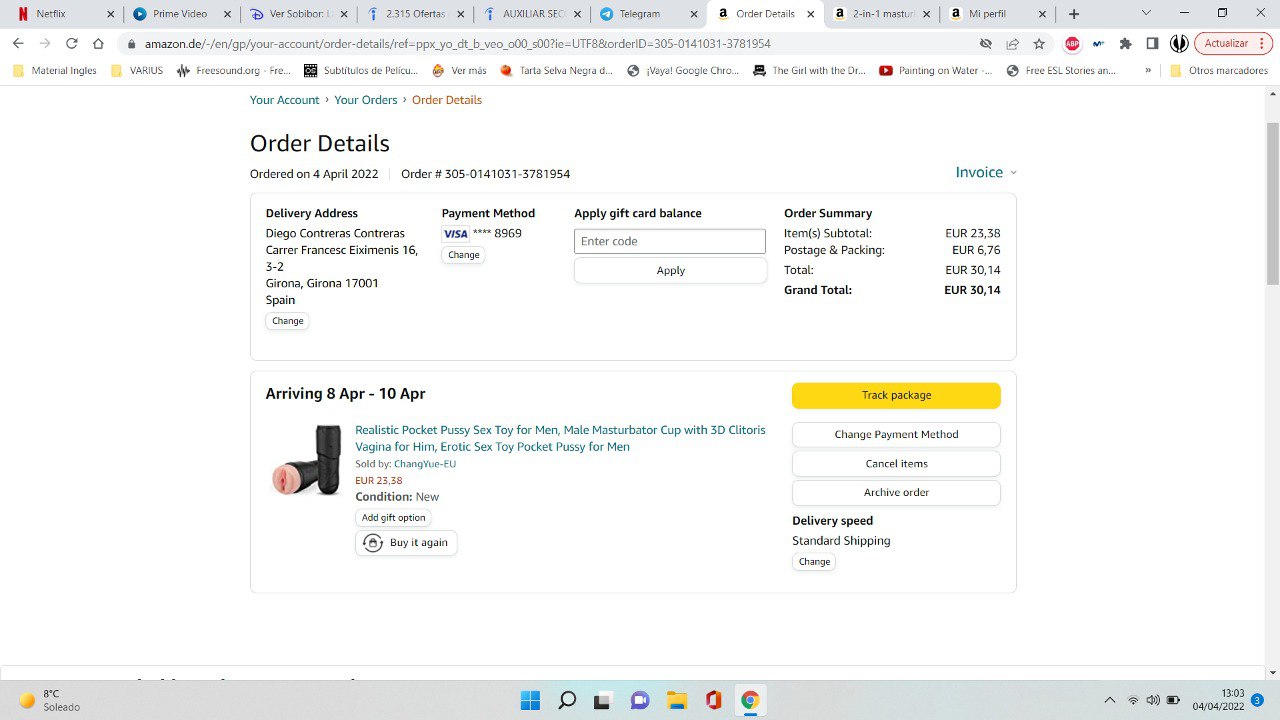Open the Windows Start menu
This screenshot has height=720, width=1280.
point(530,700)
